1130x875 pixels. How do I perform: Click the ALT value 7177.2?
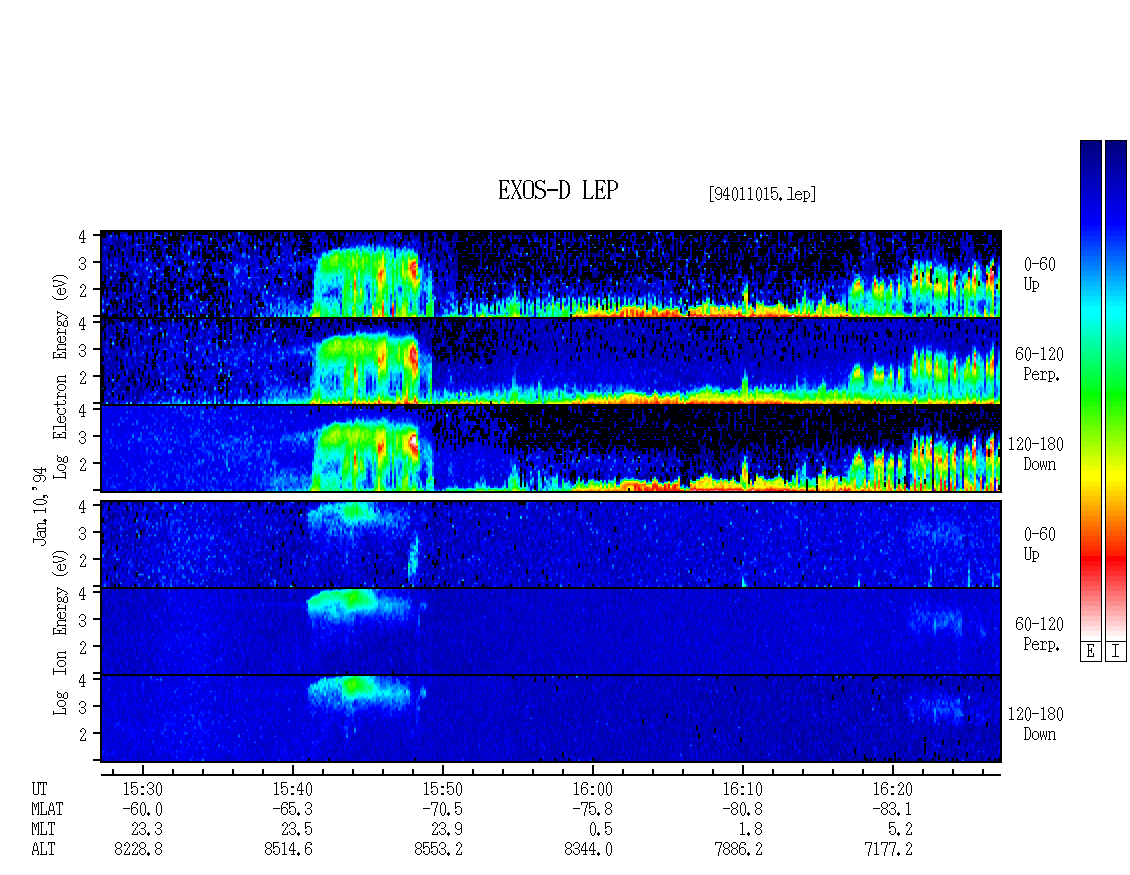click(888, 850)
